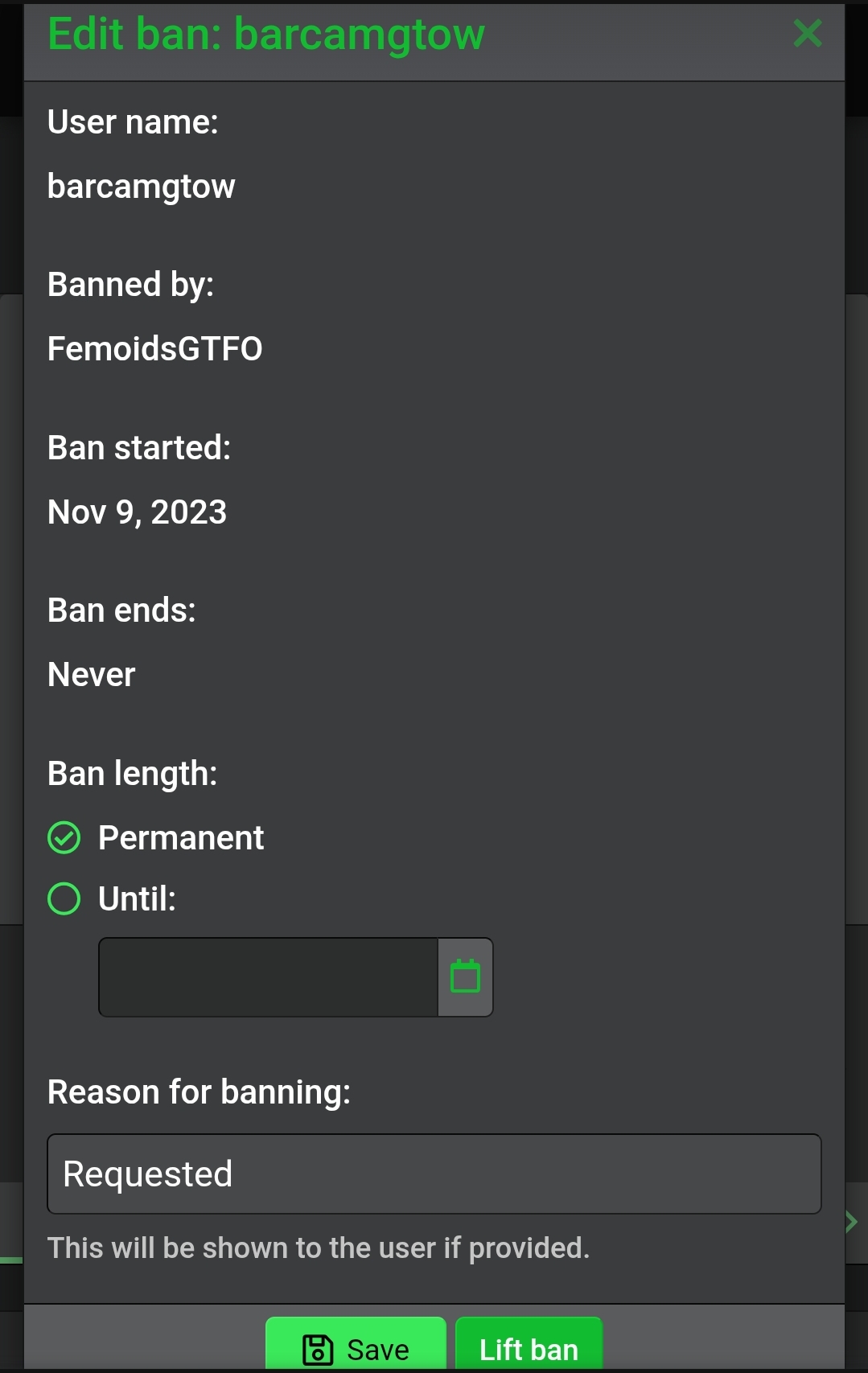The width and height of the screenshot is (868, 1373).
Task: Click the floppy disk icon on Save
Action: 318,1349
